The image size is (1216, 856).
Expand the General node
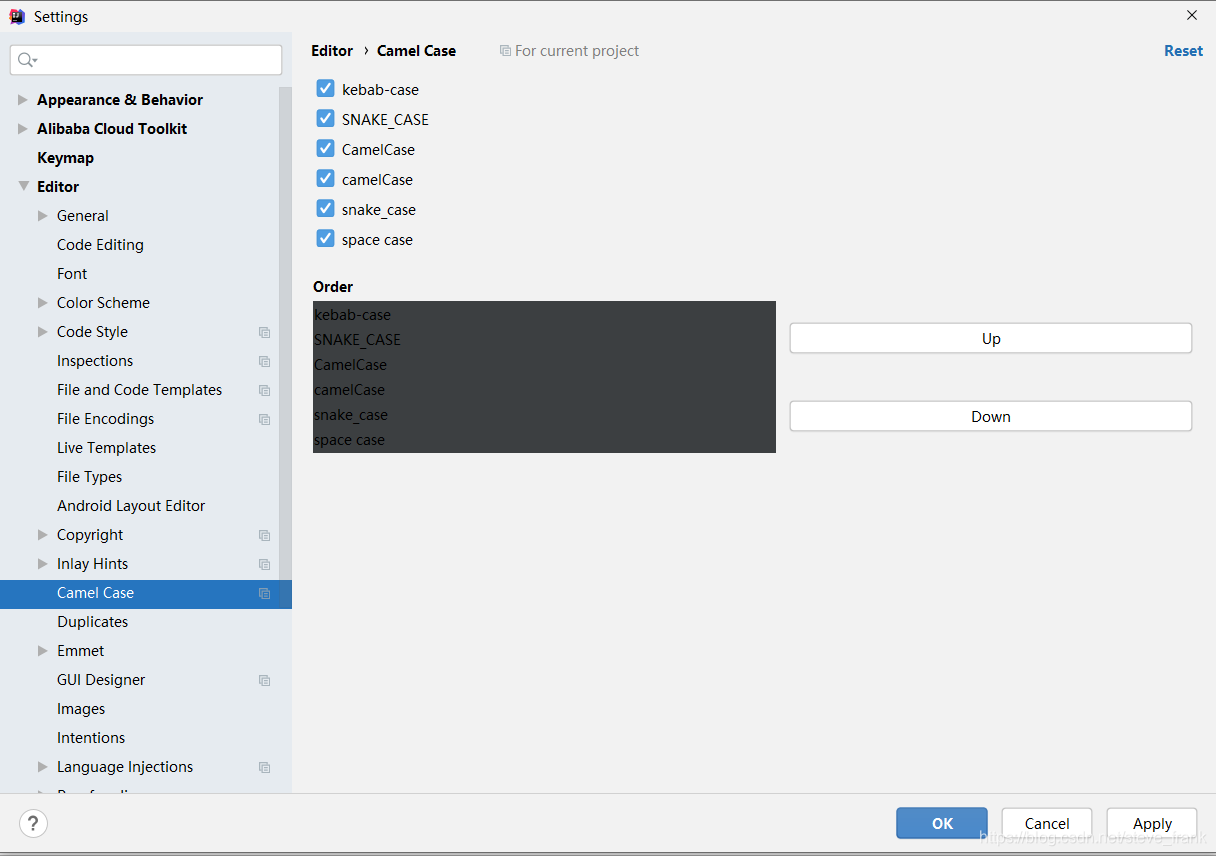tap(43, 216)
